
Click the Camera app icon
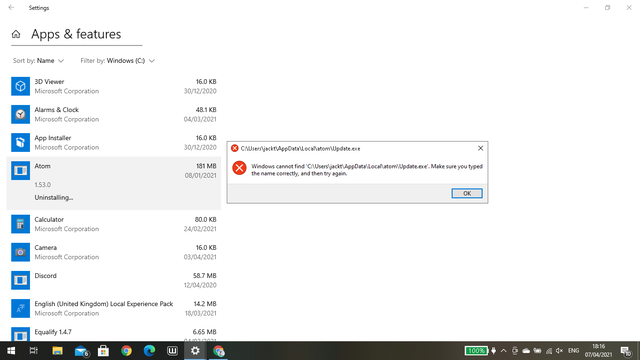coord(20,252)
